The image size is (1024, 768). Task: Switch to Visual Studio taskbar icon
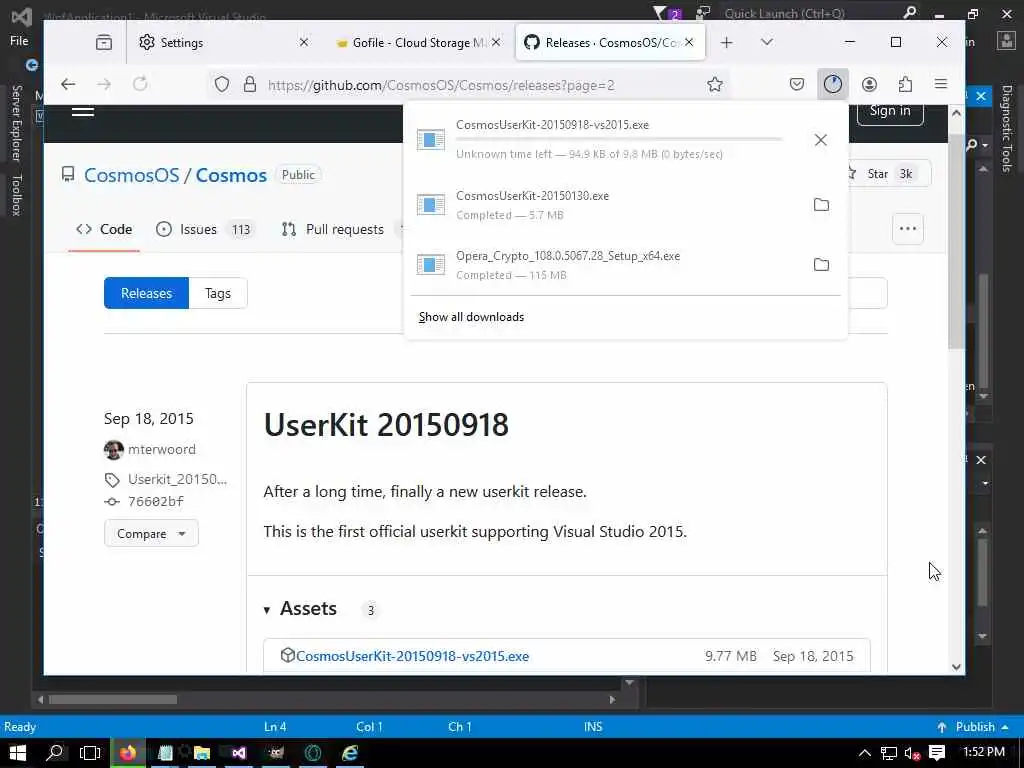(239, 753)
